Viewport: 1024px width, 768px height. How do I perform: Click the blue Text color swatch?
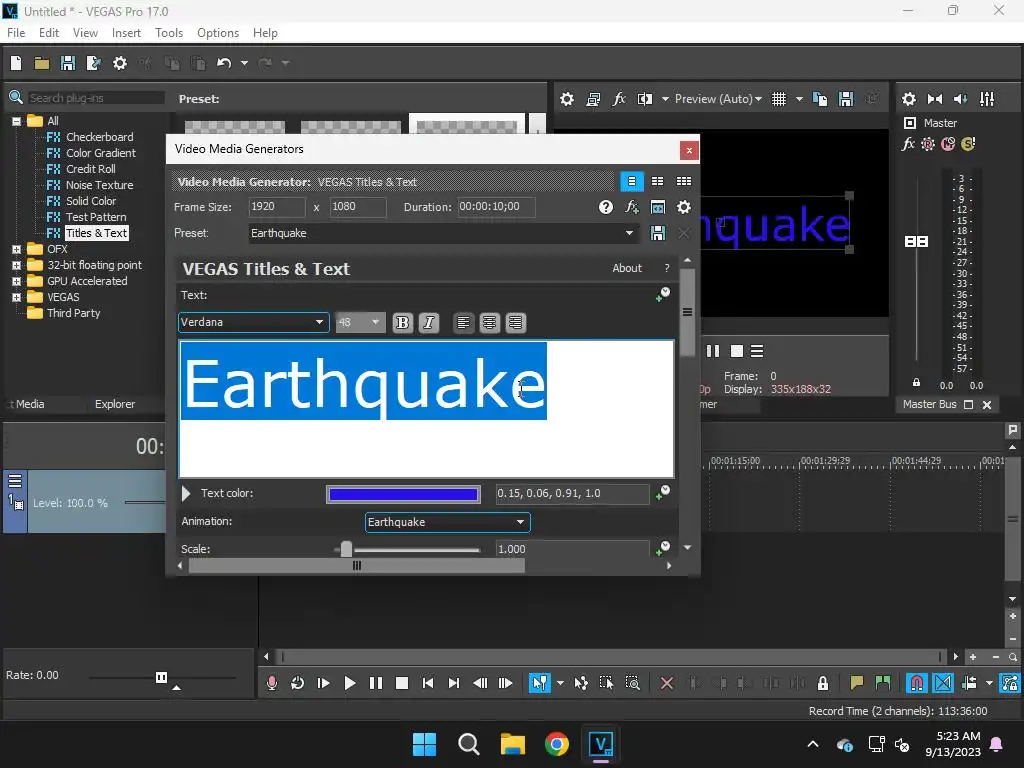coord(403,494)
